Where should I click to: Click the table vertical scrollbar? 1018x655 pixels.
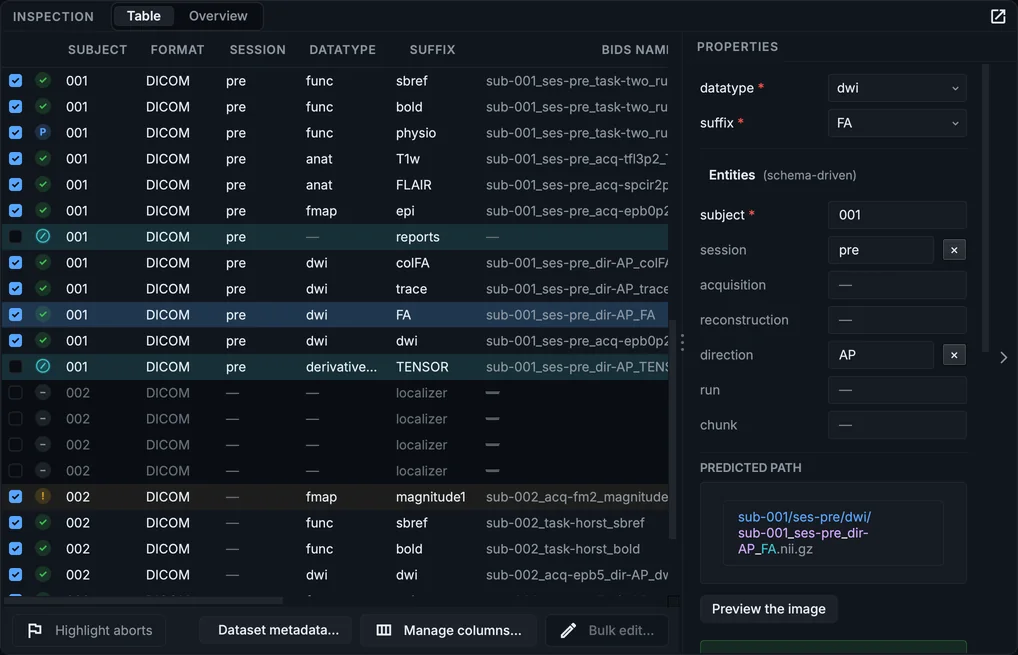click(673, 428)
